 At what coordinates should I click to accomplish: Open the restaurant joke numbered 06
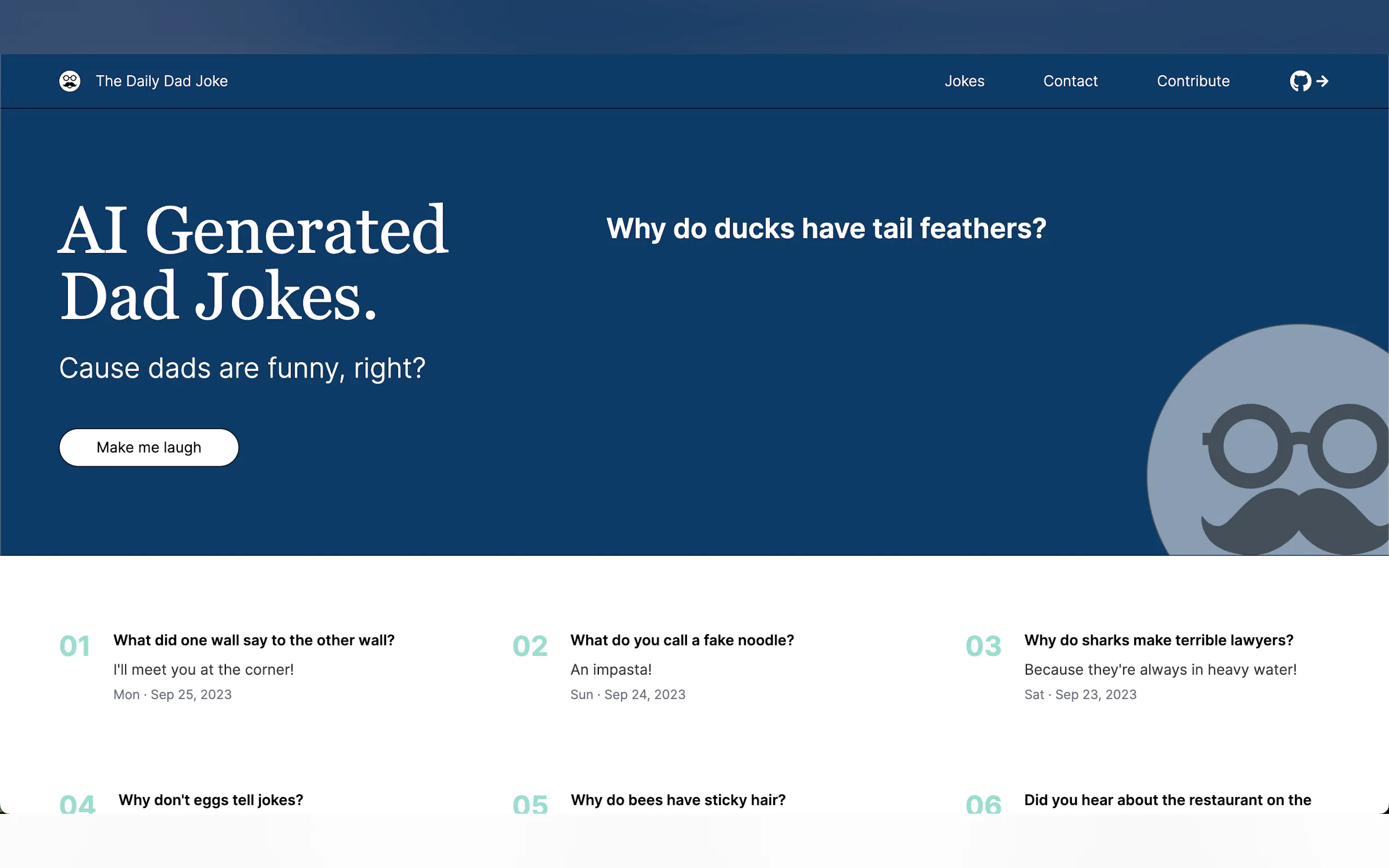coord(1167,800)
